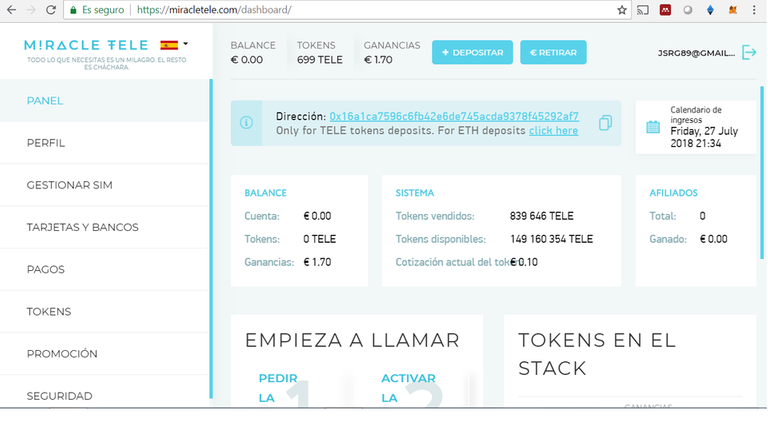Click the JSRG89@GMAIL account label
The image size is (768, 432).
(x=696, y=53)
